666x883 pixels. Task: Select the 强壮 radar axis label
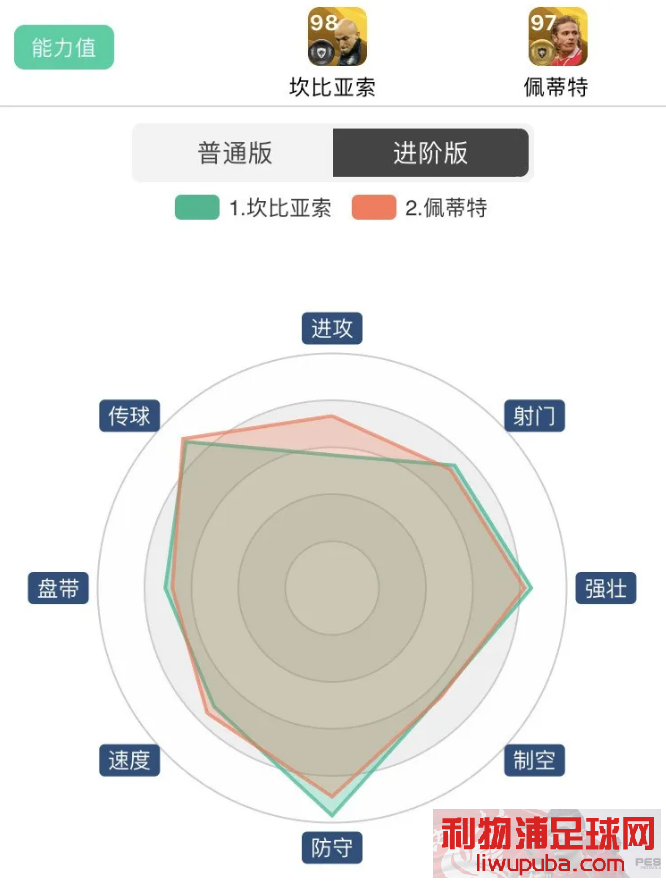pyautogui.click(x=606, y=588)
